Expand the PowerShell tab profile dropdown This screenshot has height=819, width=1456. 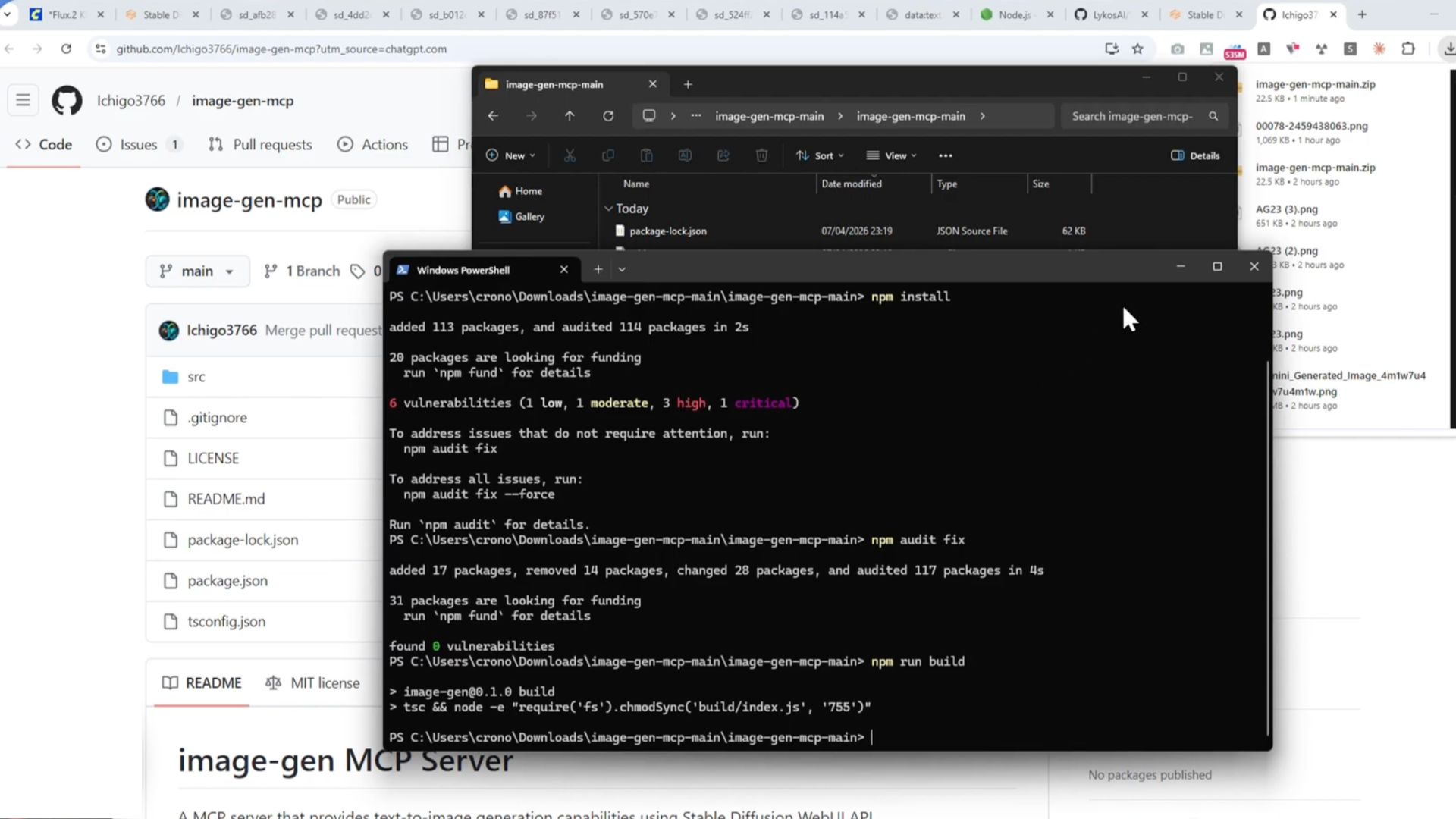[622, 269]
